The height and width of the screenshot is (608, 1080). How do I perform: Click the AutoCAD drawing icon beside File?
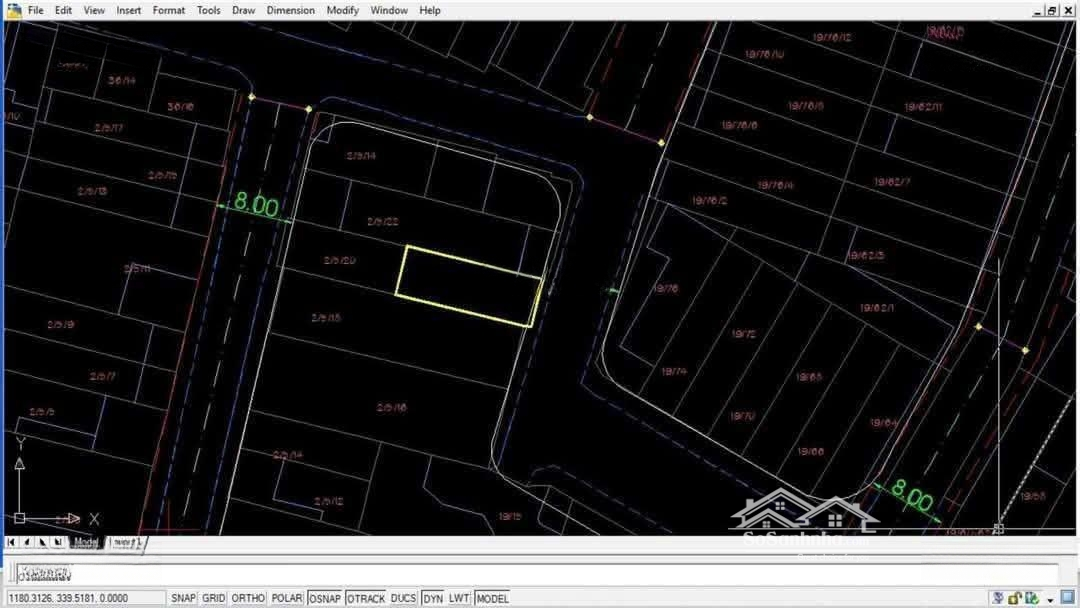click(x=13, y=10)
